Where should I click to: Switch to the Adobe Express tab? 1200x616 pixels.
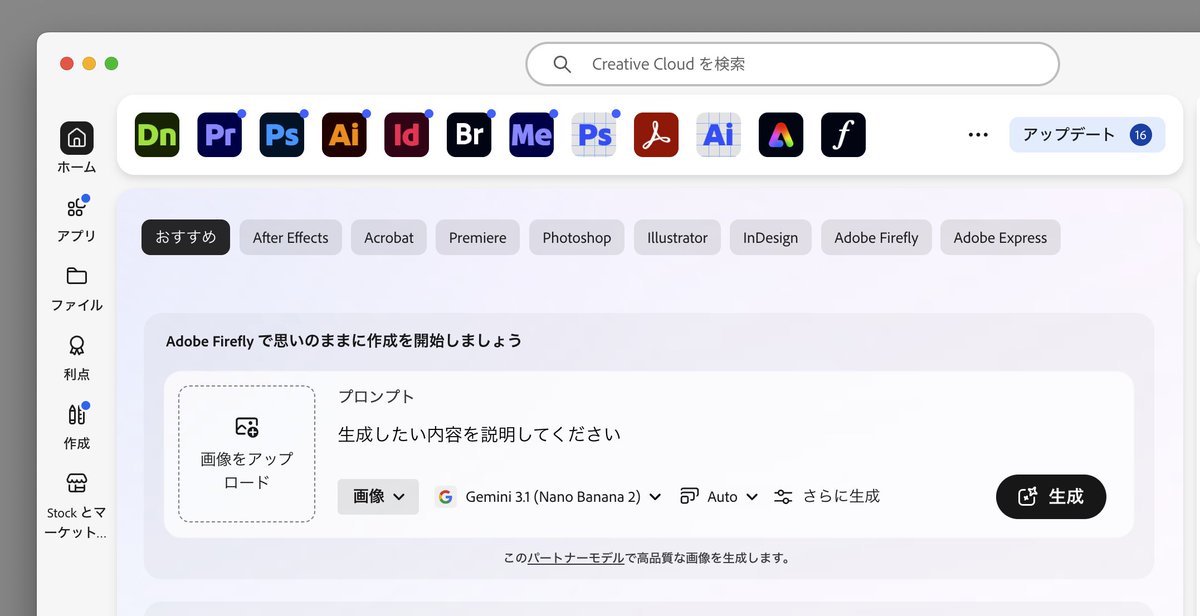coord(1000,237)
